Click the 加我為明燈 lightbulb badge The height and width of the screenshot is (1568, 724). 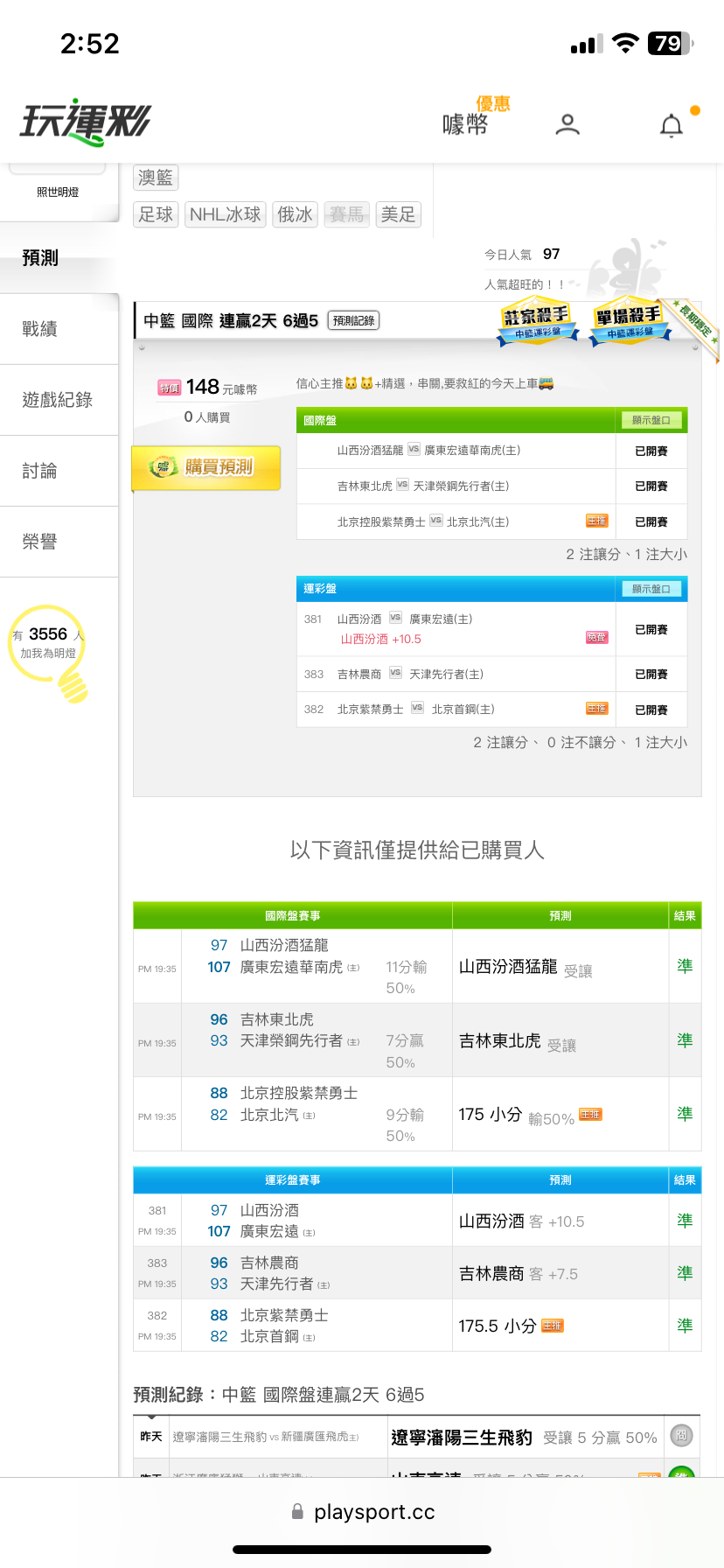[49, 653]
